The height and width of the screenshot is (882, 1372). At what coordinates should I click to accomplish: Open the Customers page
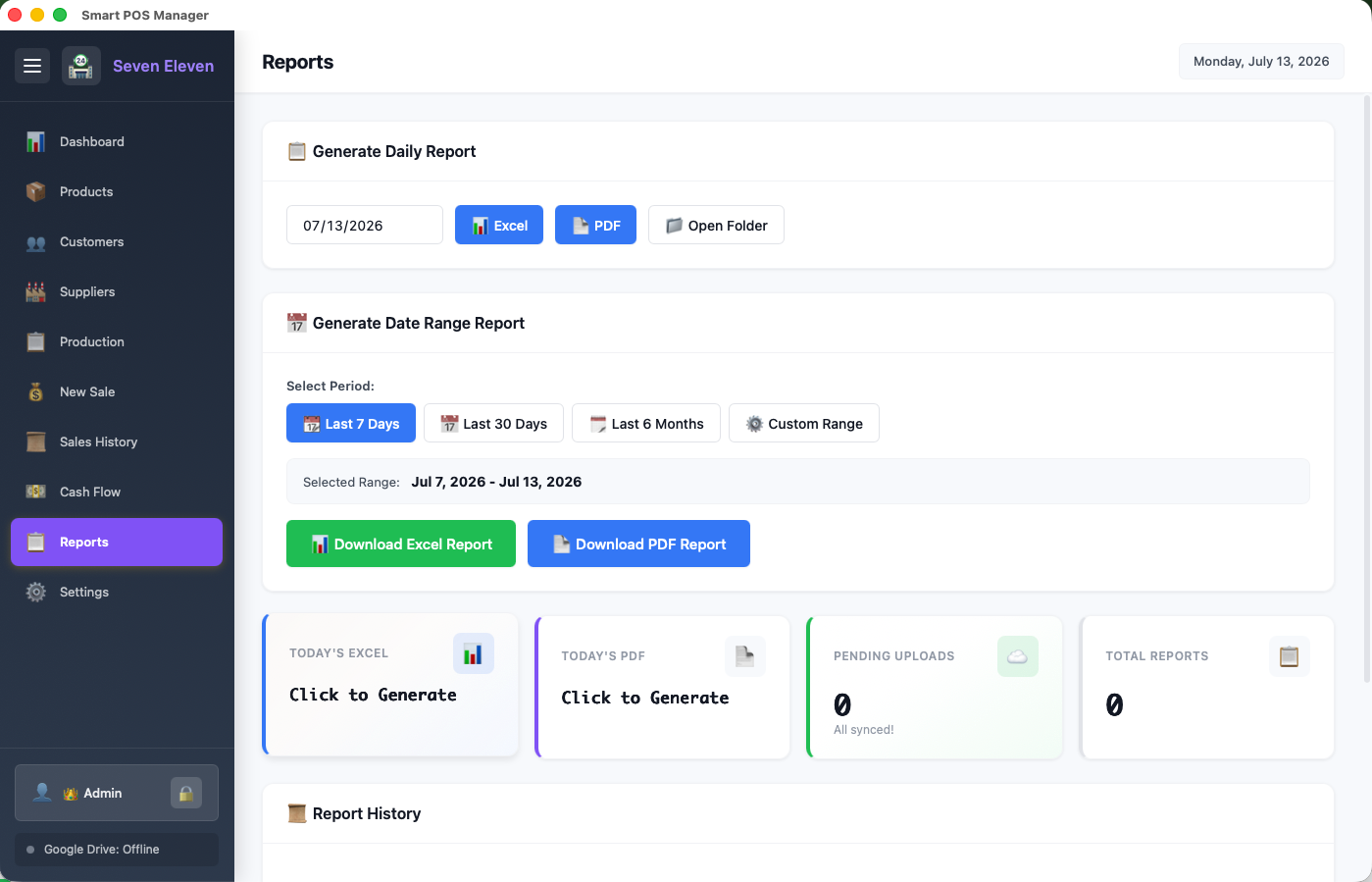tap(117, 241)
